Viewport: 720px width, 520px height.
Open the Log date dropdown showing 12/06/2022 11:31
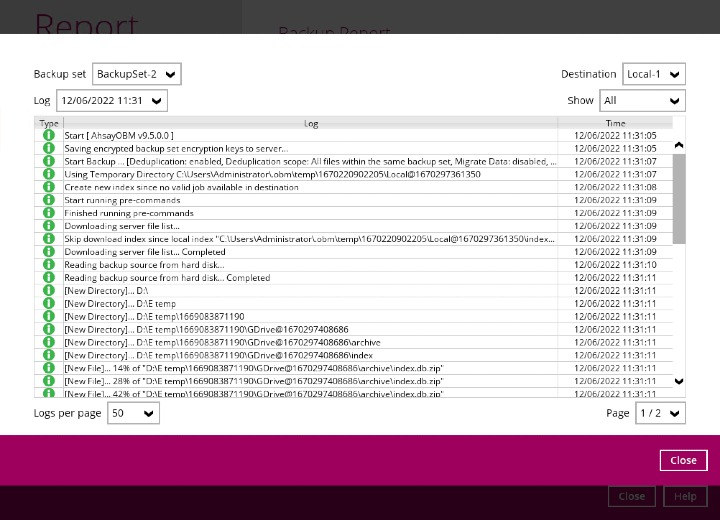point(112,101)
